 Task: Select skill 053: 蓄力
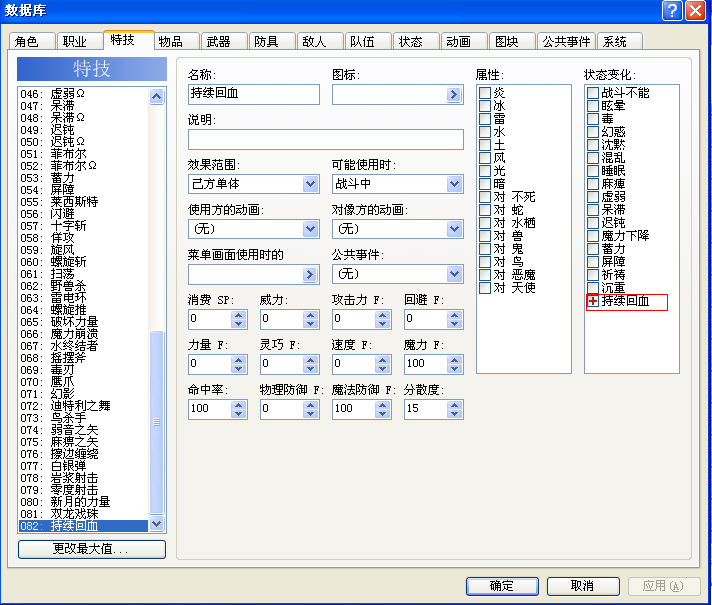click(x=83, y=178)
